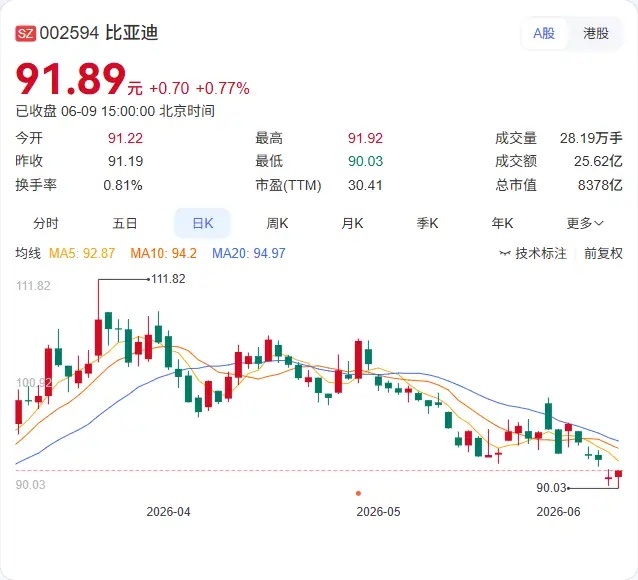Select the 周K chart tab
This screenshot has height=580, width=638.
[x=277, y=223]
